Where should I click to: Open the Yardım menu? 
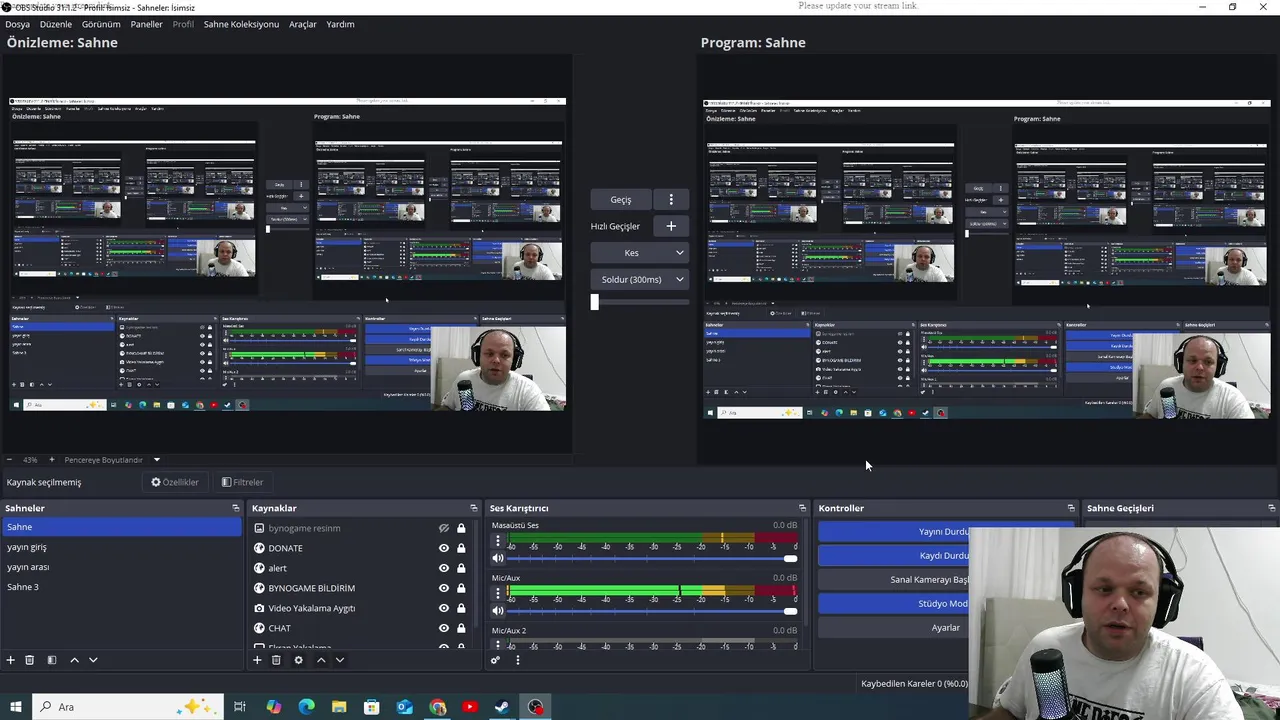(340, 24)
